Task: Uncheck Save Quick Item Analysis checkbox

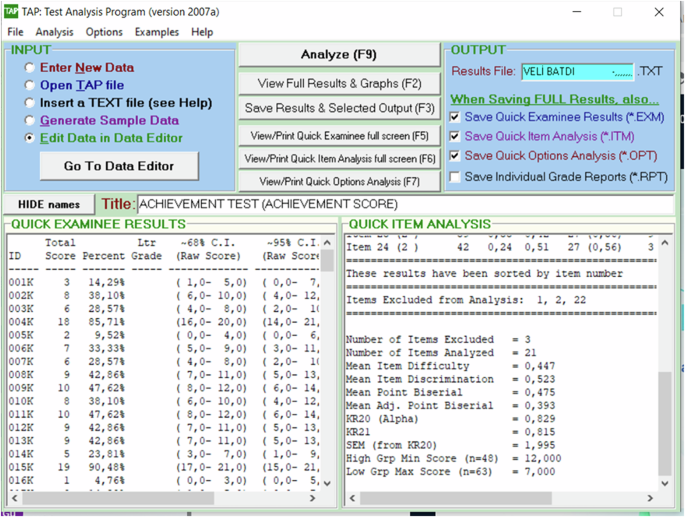Action: coord(456,136)
